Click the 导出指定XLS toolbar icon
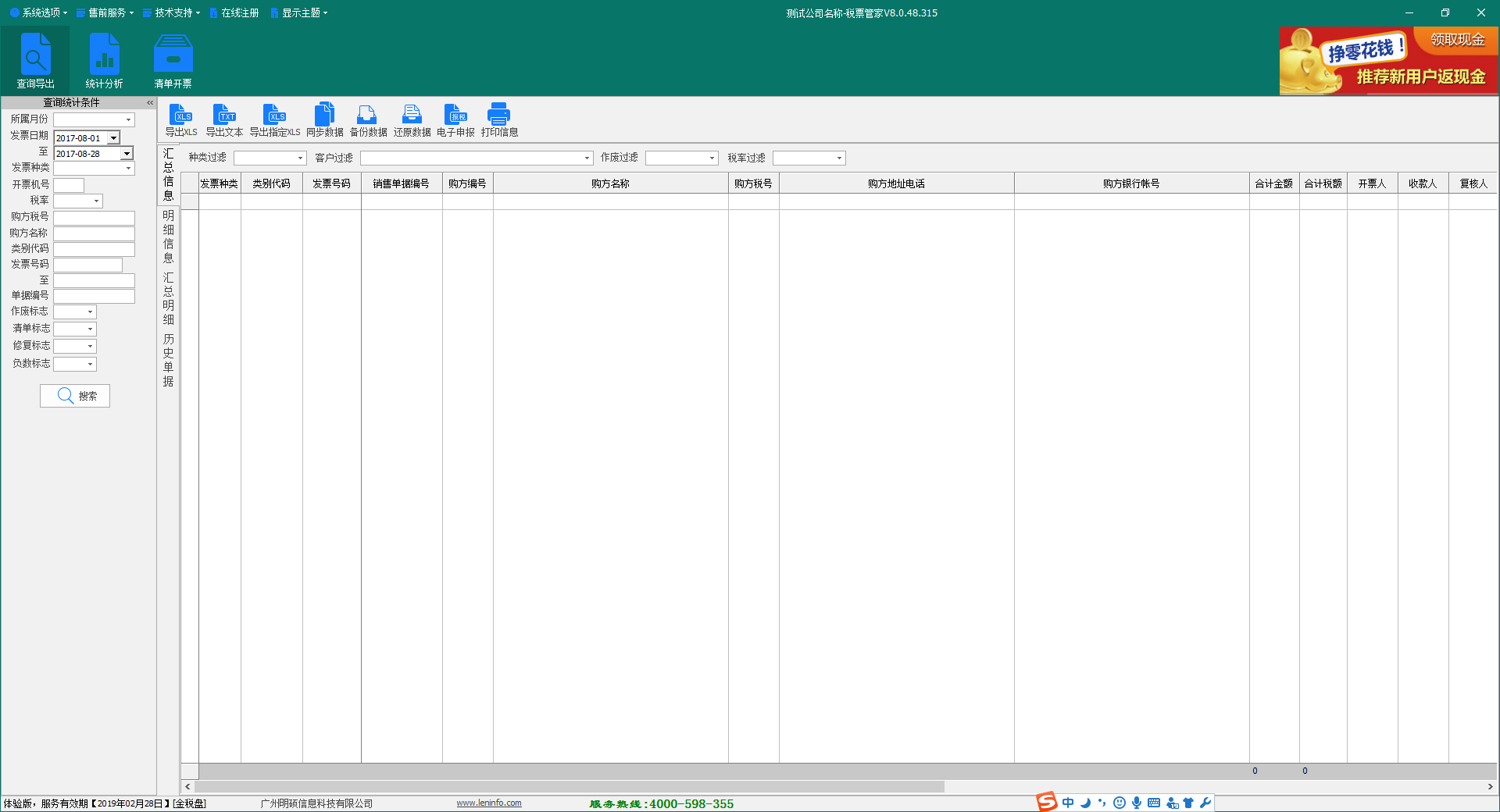Viewport: 1500px width, 812px height. tap(275, 120)
